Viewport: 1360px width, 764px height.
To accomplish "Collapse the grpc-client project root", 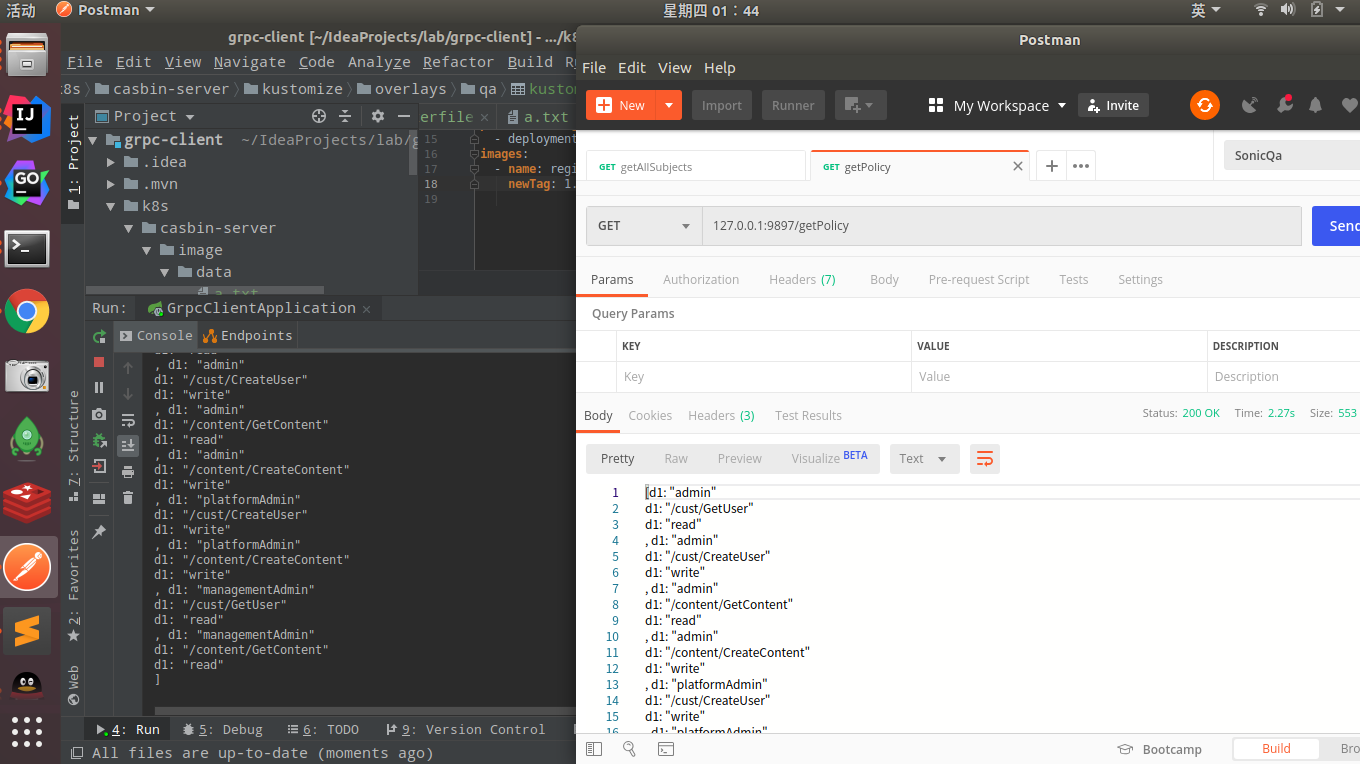I will point(93,140).
